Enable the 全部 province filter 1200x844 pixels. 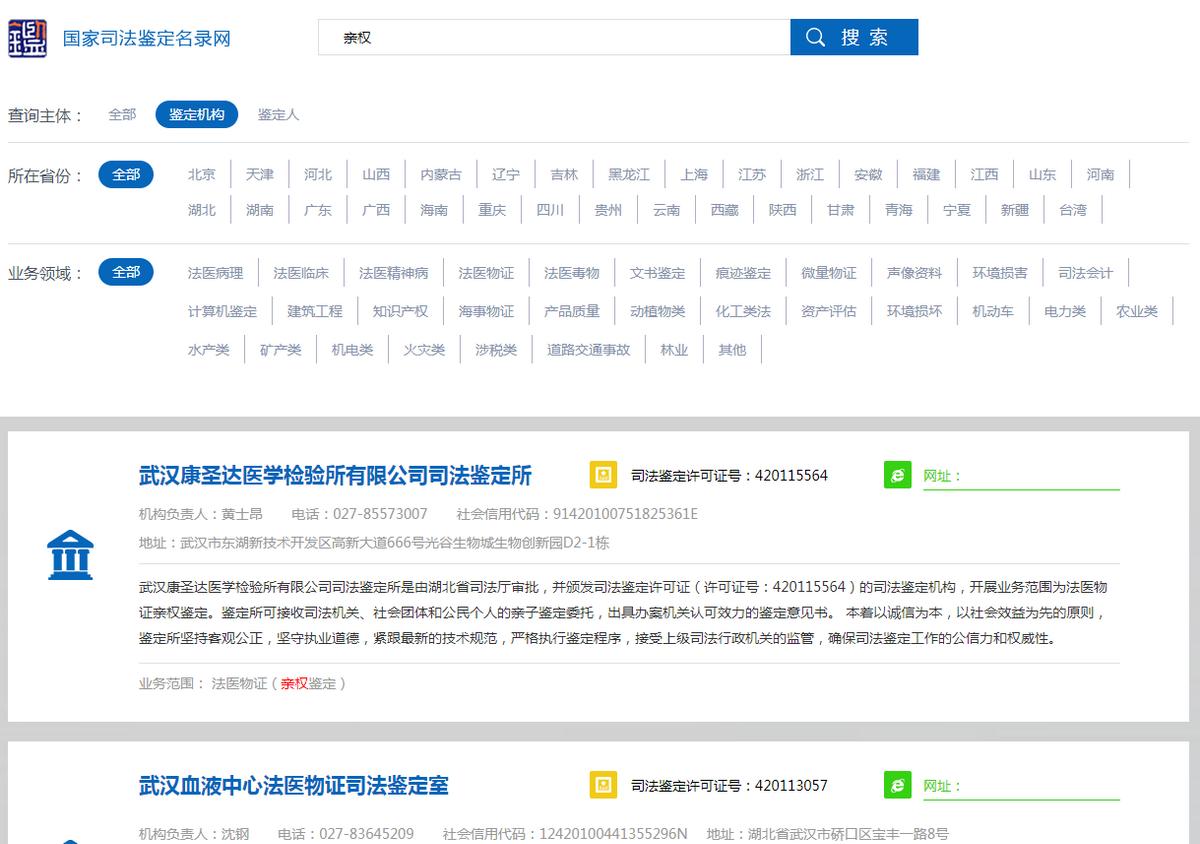point(126,174)
